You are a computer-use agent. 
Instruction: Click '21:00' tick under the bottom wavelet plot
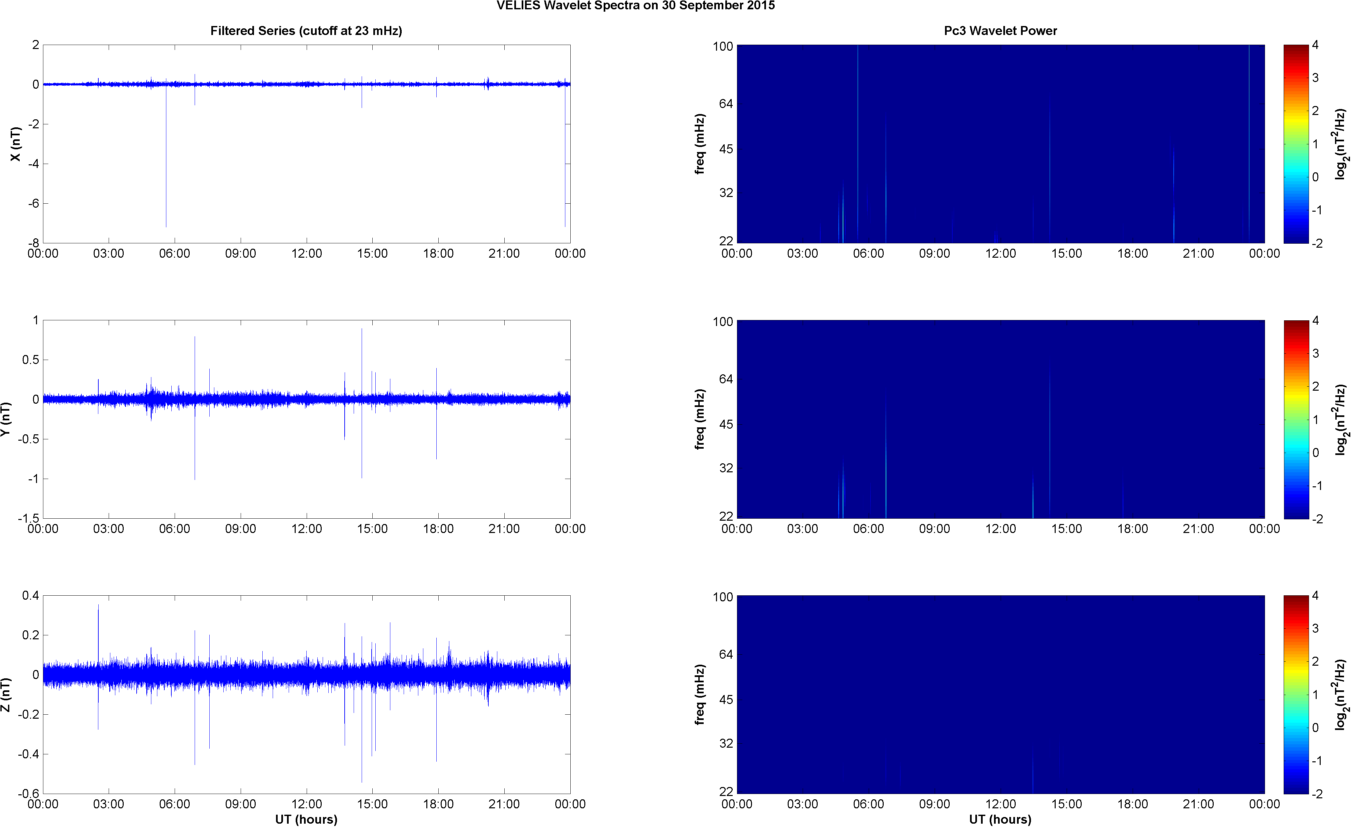[1199, 804]
